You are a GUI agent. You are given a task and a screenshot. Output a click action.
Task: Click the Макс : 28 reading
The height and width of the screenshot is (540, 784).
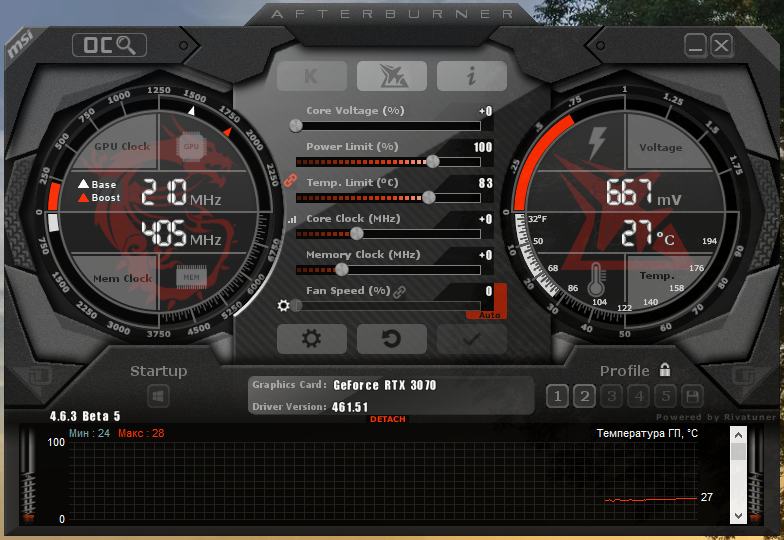point(141,433)
